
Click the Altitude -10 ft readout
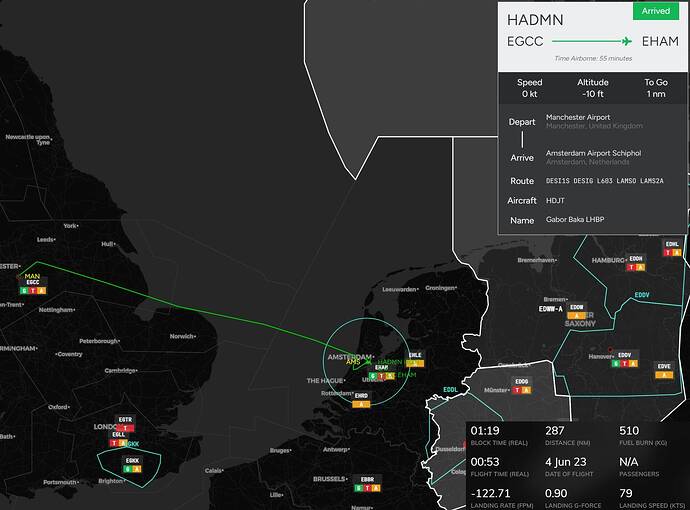(593, 88)
